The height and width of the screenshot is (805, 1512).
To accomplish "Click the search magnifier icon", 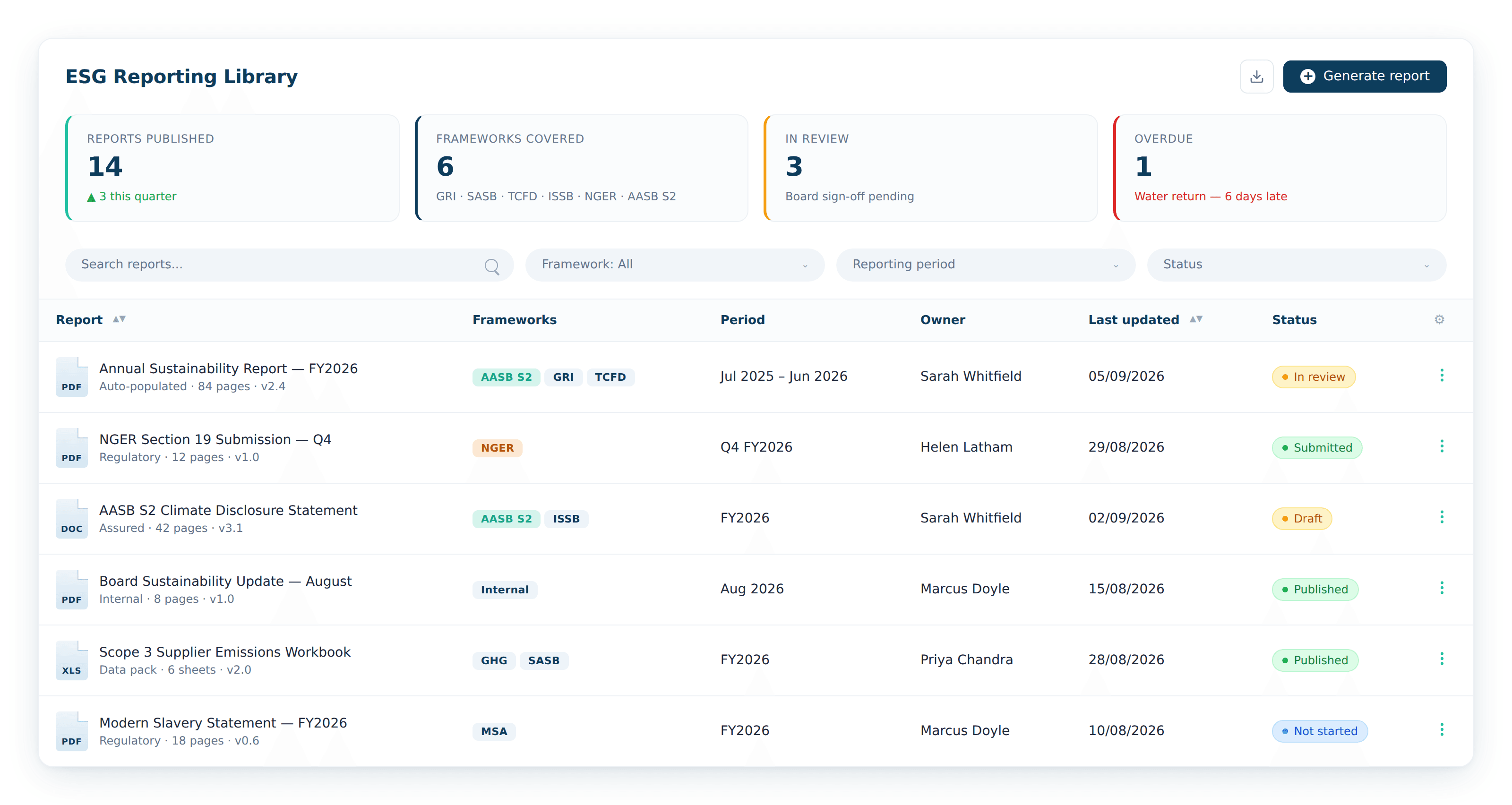I will pos(492,266).
